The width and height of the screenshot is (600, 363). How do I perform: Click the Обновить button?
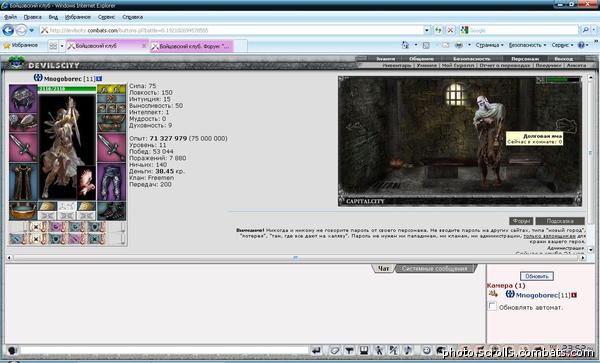click(536, 276)
